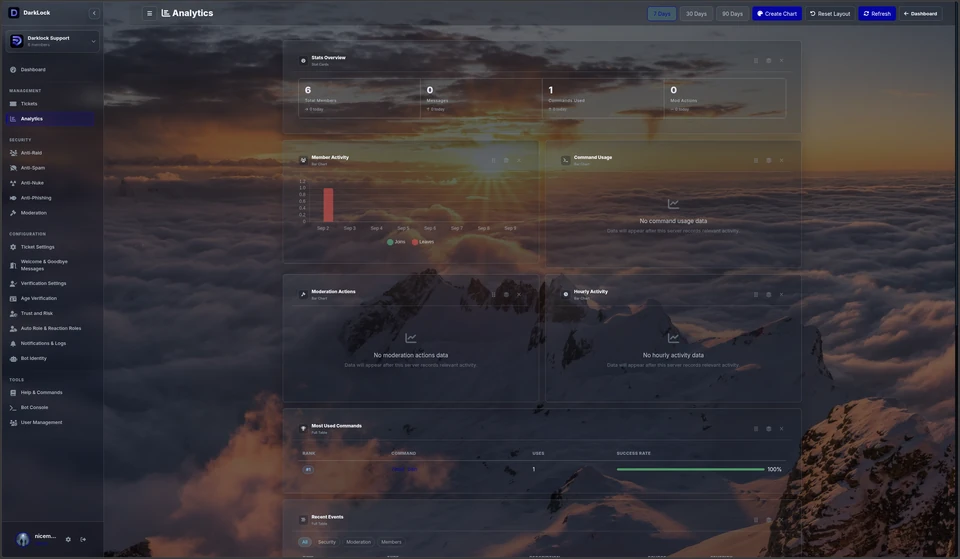Image resolution: width=960 pixels, height=559 pixels.
Task: Select the 90 Days range
Action: coord(732,13)
